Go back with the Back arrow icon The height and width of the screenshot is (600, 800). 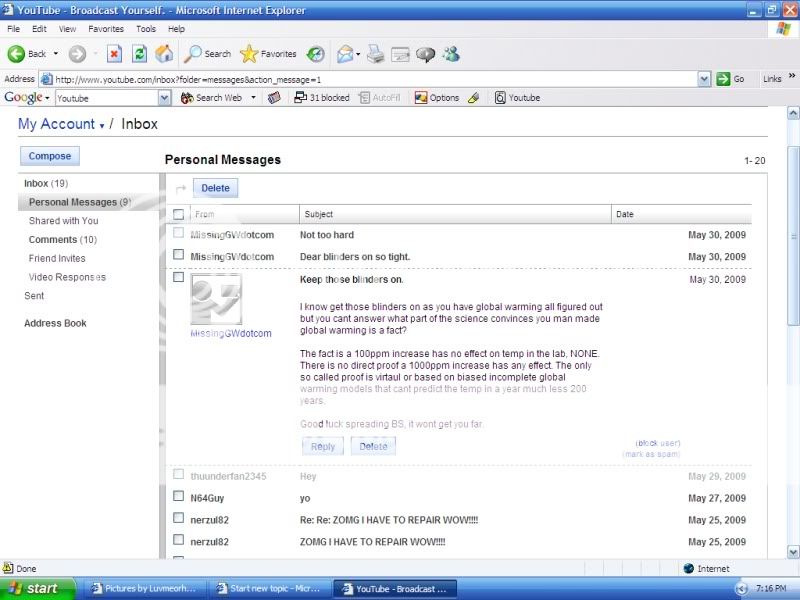point(16,54)
